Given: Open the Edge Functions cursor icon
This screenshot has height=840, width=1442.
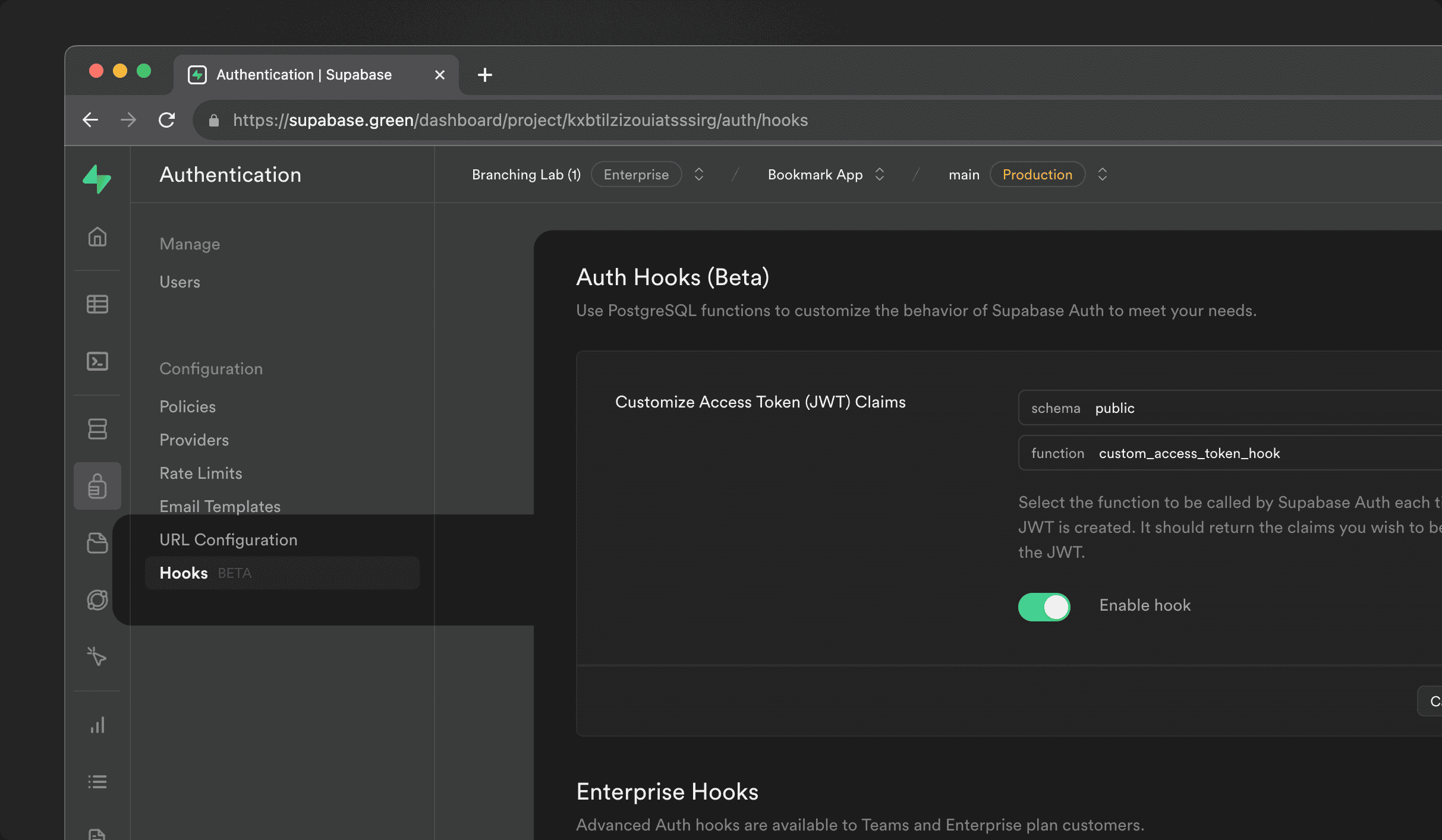Looking at the screenshot, I should click(x=97, y=656).
